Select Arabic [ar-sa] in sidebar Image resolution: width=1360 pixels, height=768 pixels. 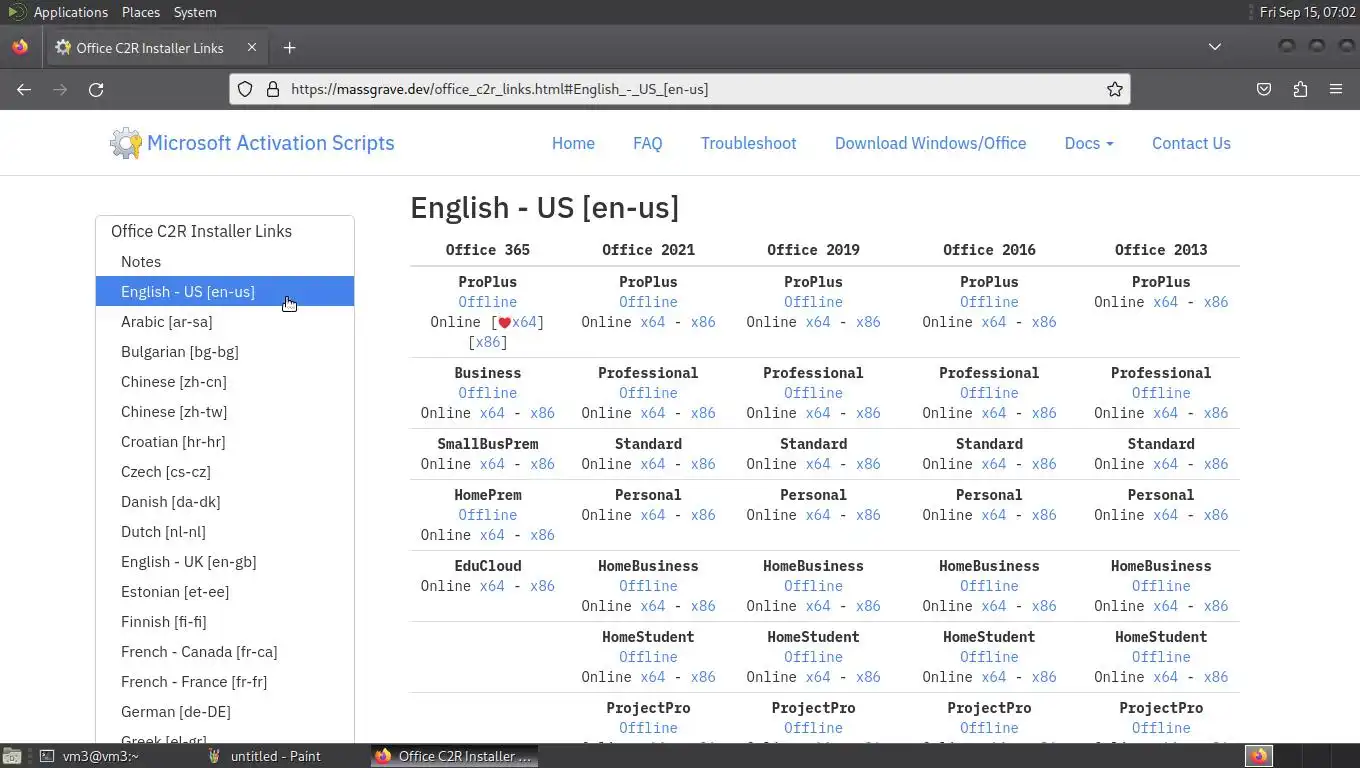point(225,321)
